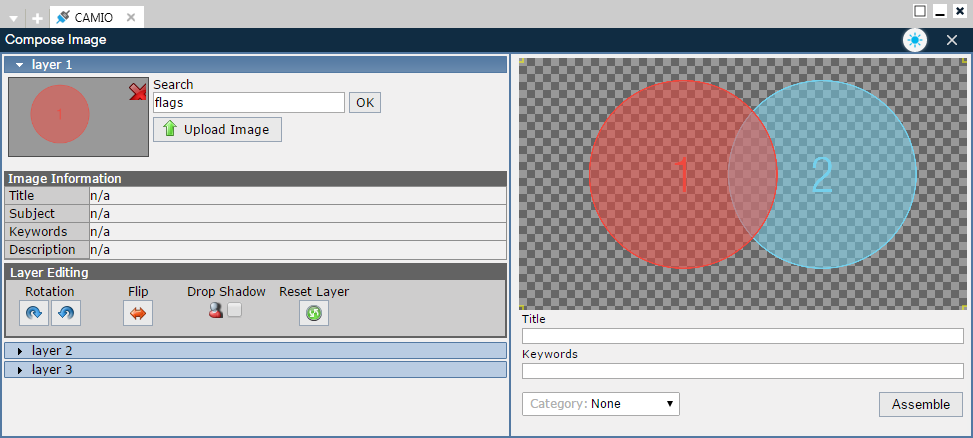
Task: Flip the layer horizontally
Action: (138, 313)
